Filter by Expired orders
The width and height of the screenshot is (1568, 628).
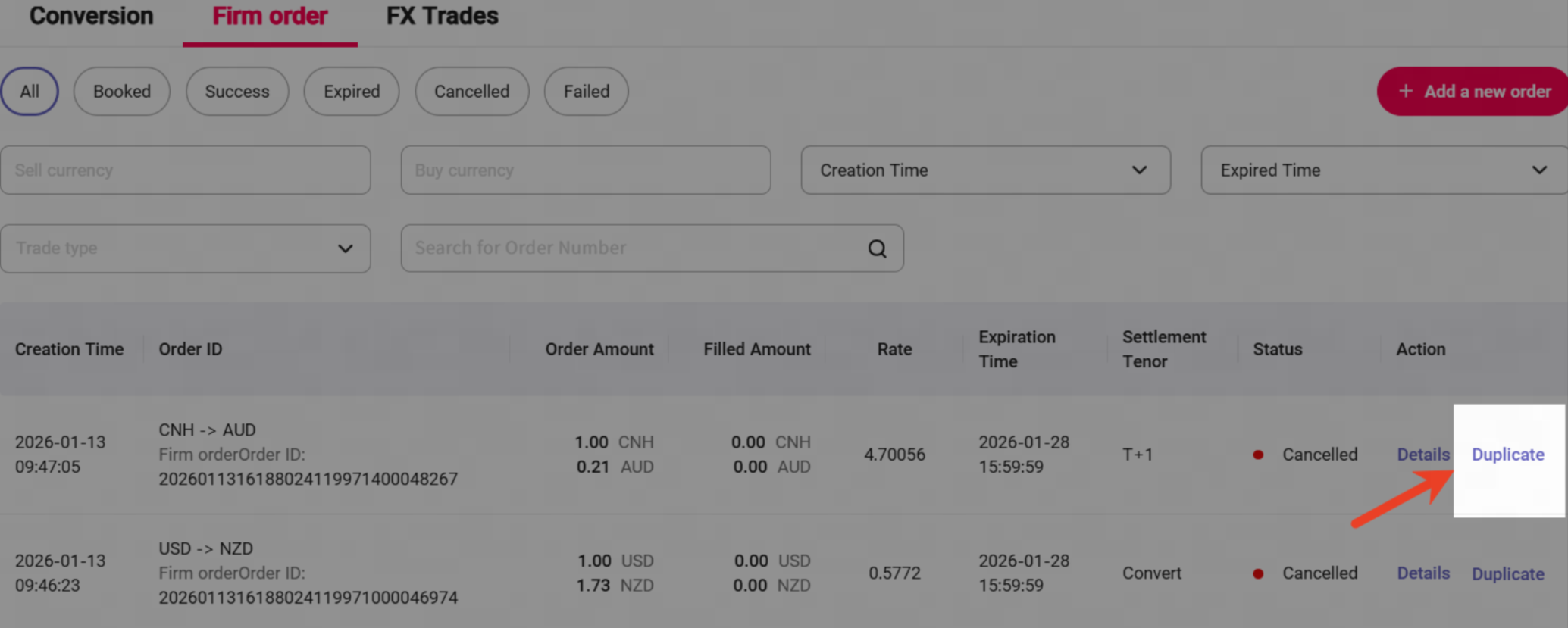352,92
